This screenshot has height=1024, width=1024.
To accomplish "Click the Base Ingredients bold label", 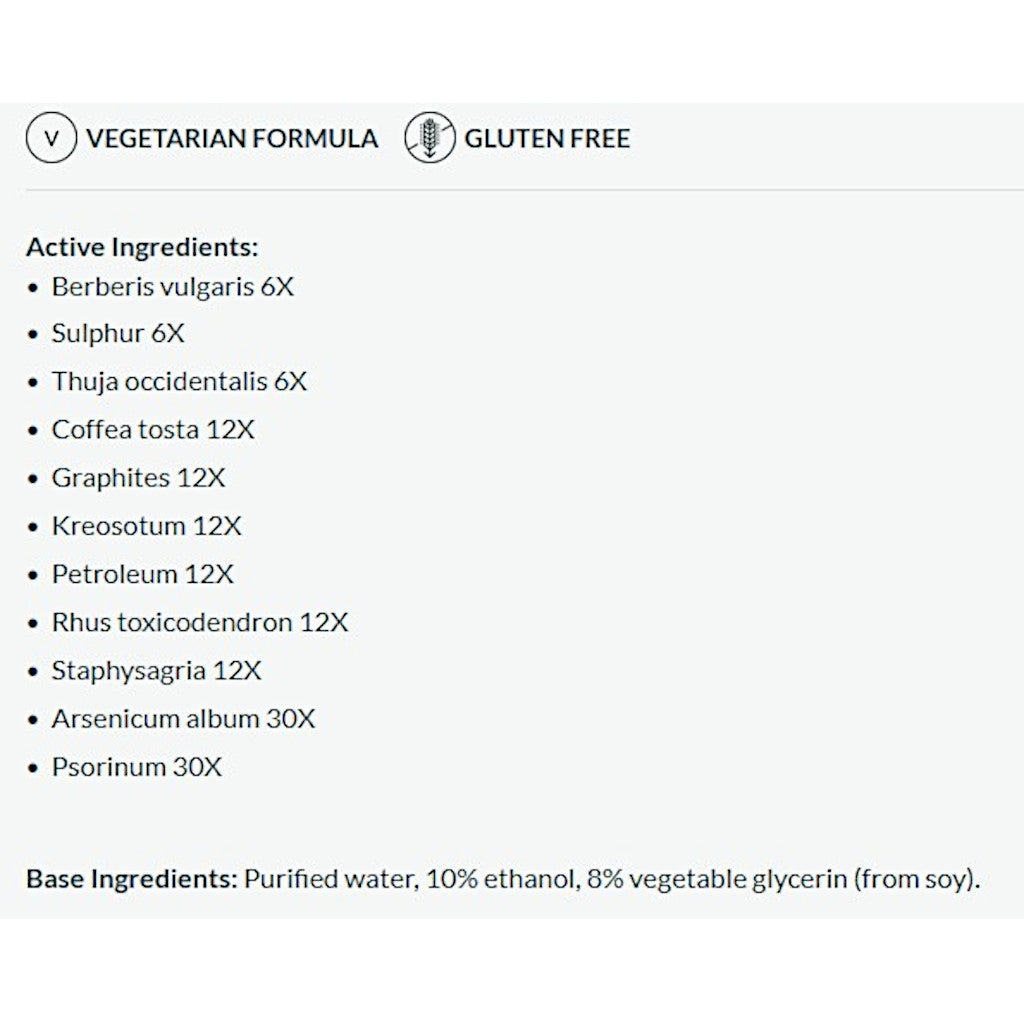I will tap(131, 879).
